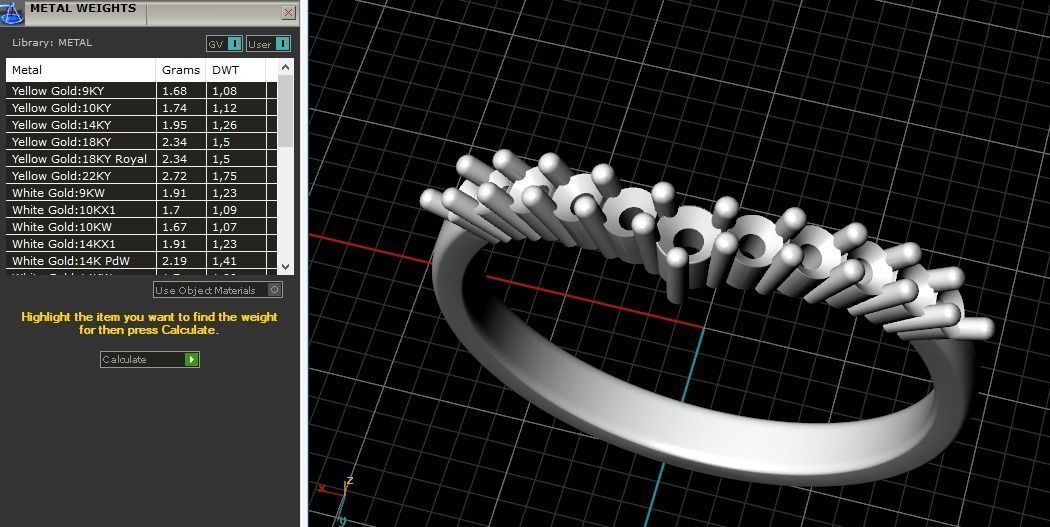Toggle the GV library switch

(224, 44)
